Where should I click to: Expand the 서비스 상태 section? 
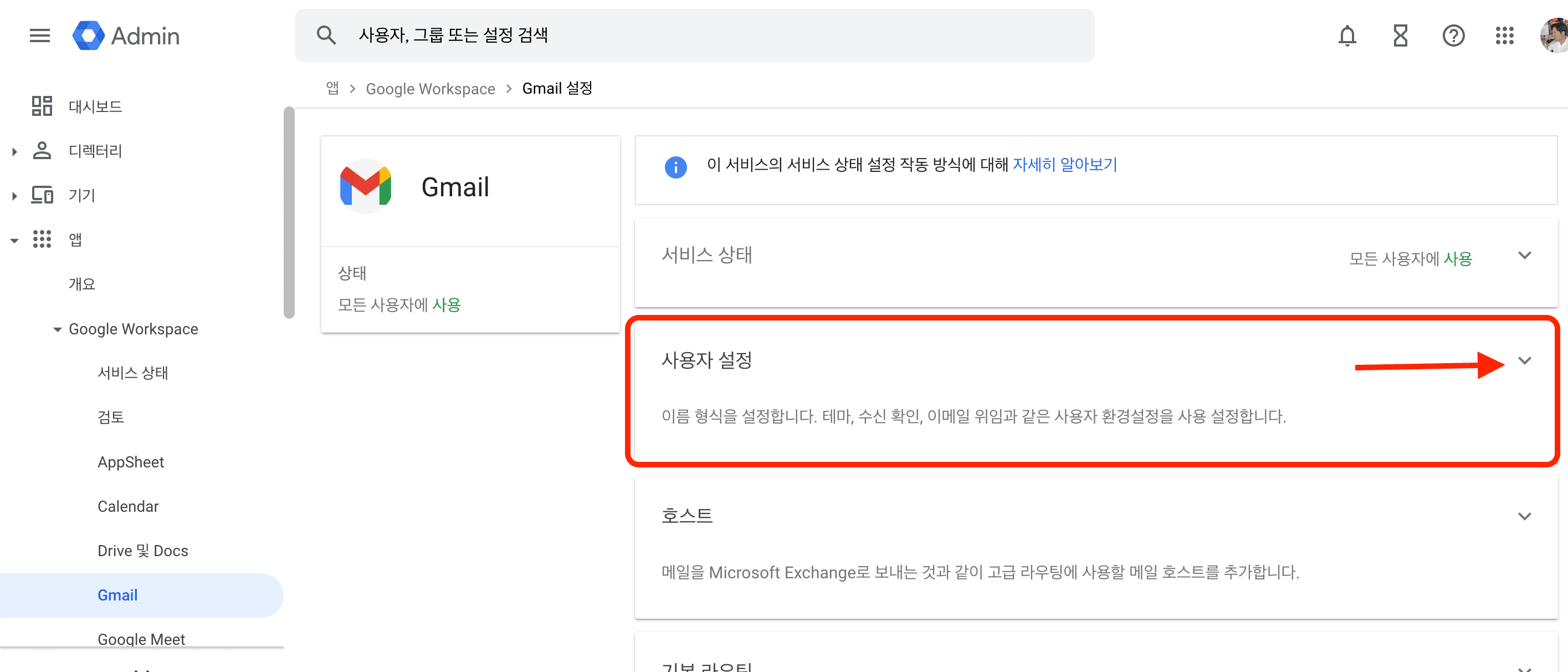click(1525, 256)
